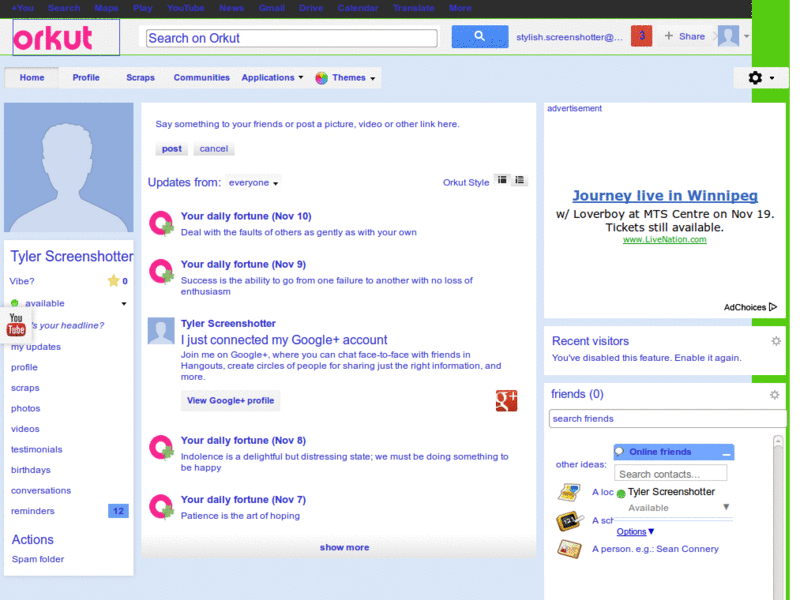Click the friends panel scrollbar
Viewport: 800px width, 600px height.
778,515
